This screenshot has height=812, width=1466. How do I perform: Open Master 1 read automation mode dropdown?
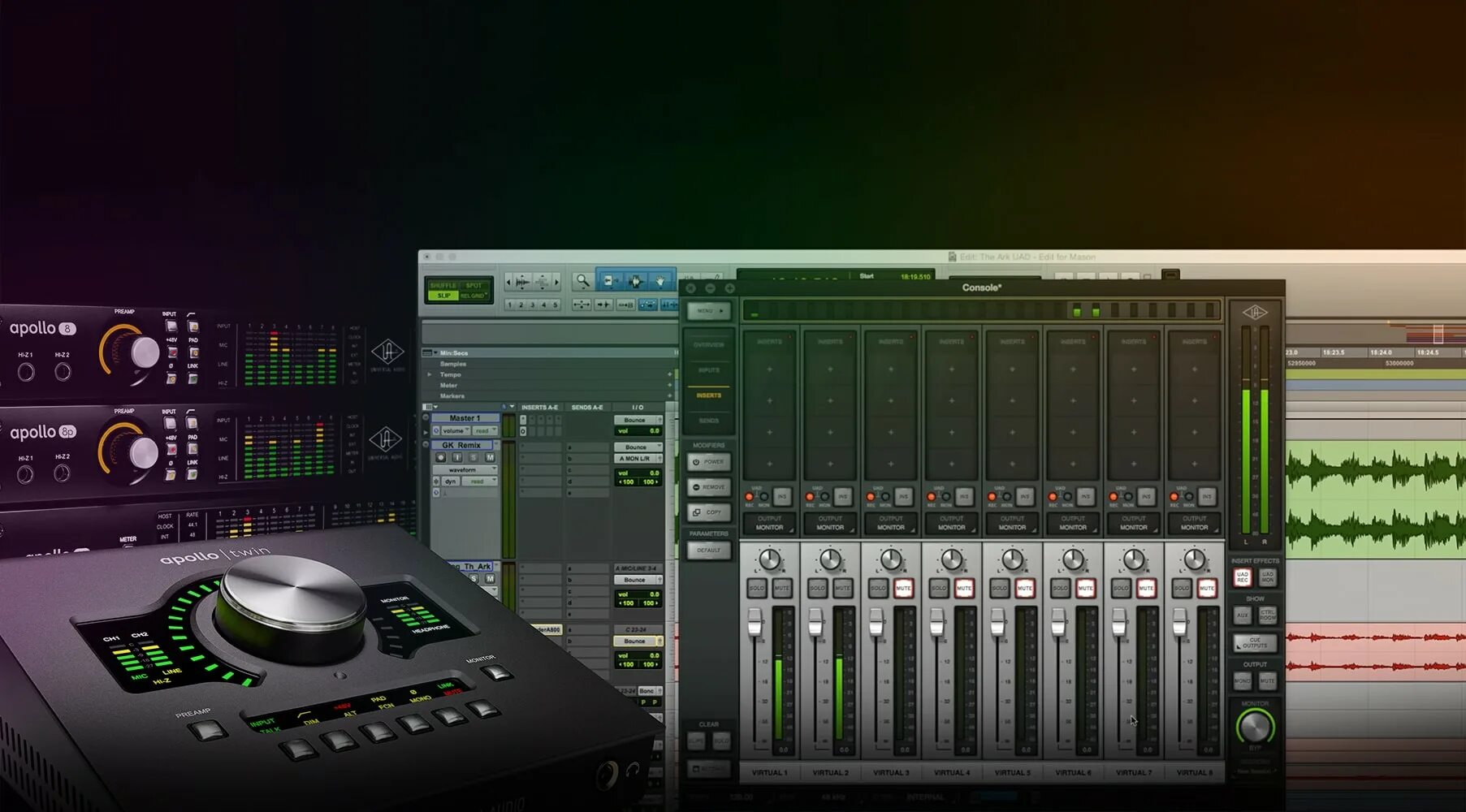click(485, 430)
